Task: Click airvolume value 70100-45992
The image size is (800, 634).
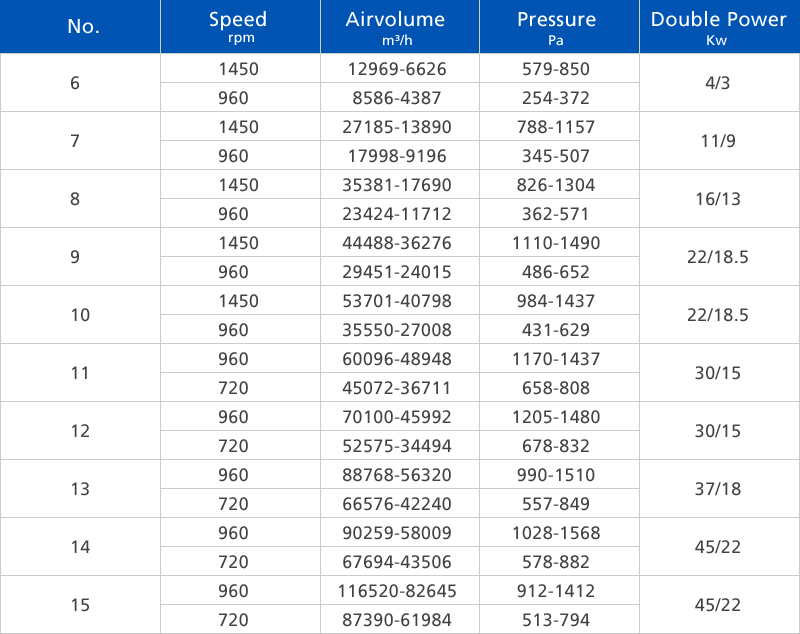Action: [397, 417]
